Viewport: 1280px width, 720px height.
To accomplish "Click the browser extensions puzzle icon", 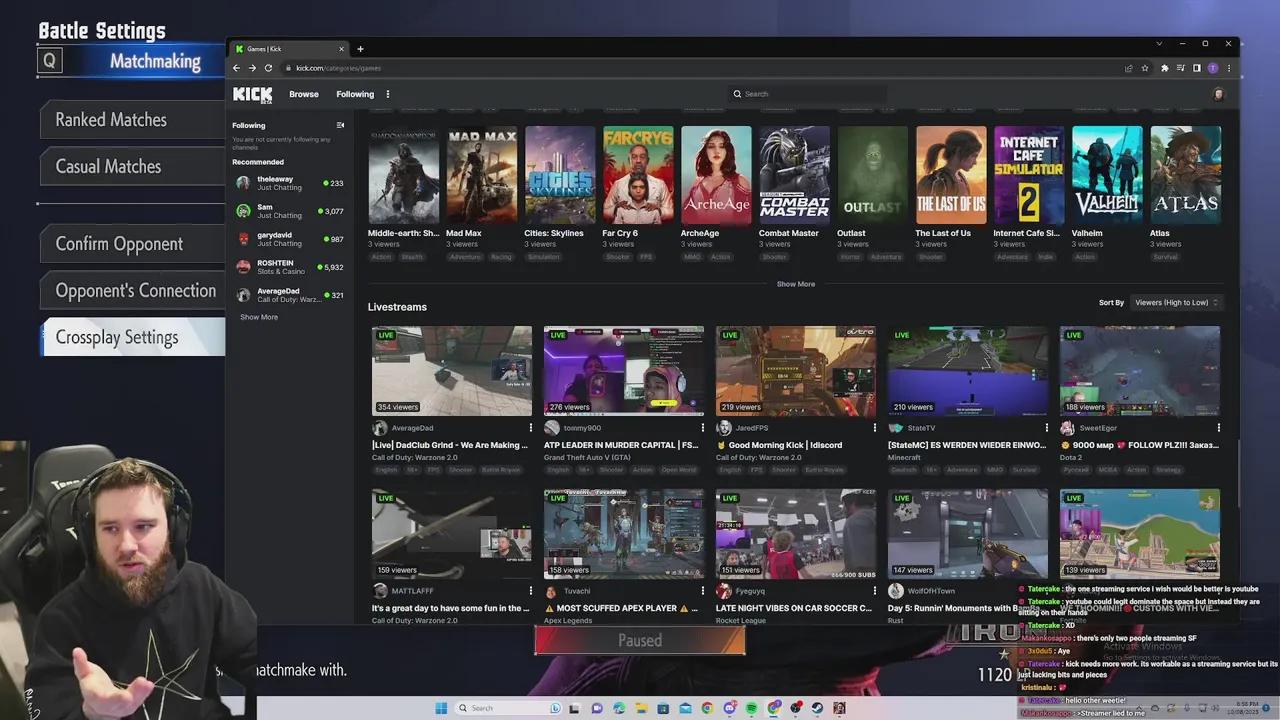I will point(1163,68).
